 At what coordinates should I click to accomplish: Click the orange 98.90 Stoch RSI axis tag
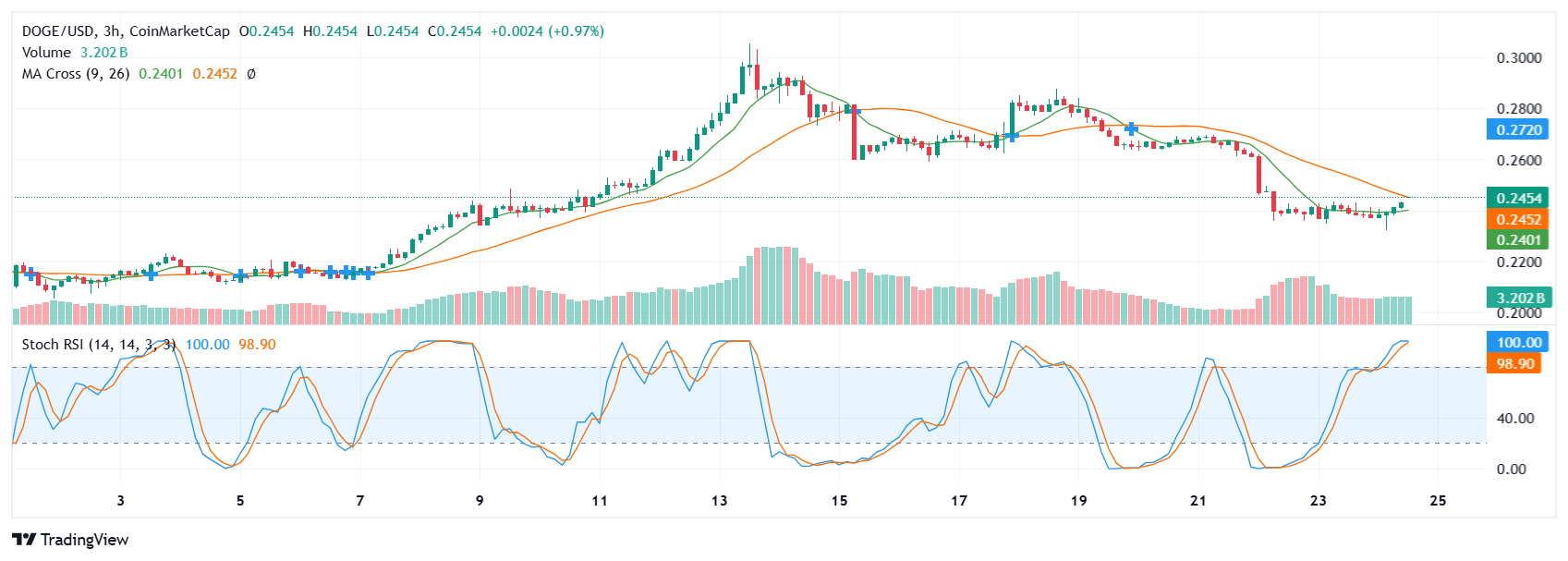(1514, 364)
